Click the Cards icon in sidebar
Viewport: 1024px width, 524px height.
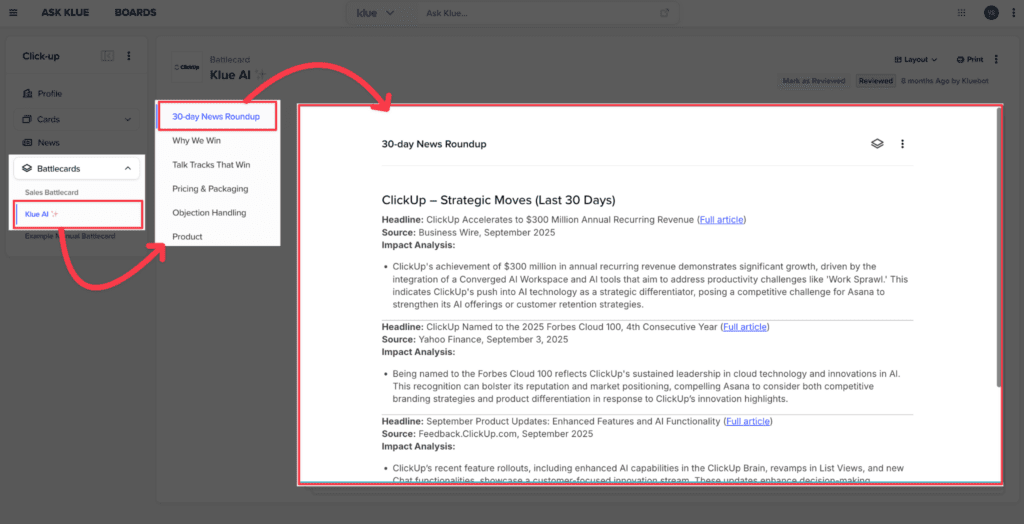tap(27, 120)
